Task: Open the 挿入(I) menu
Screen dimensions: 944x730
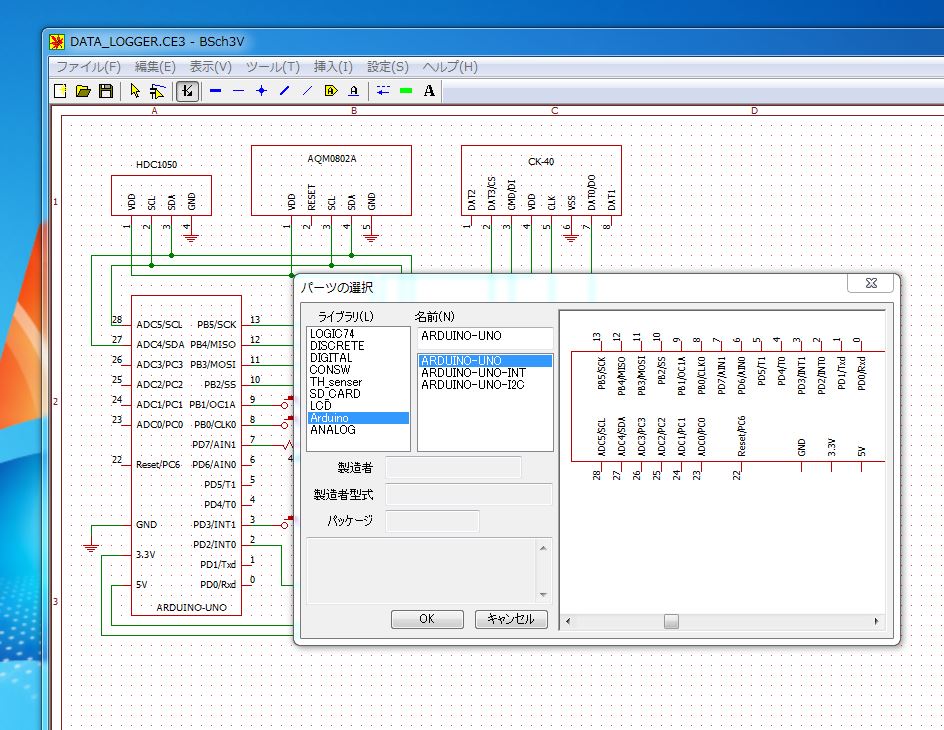Action: pyautogui.click(x=333, y=67)
